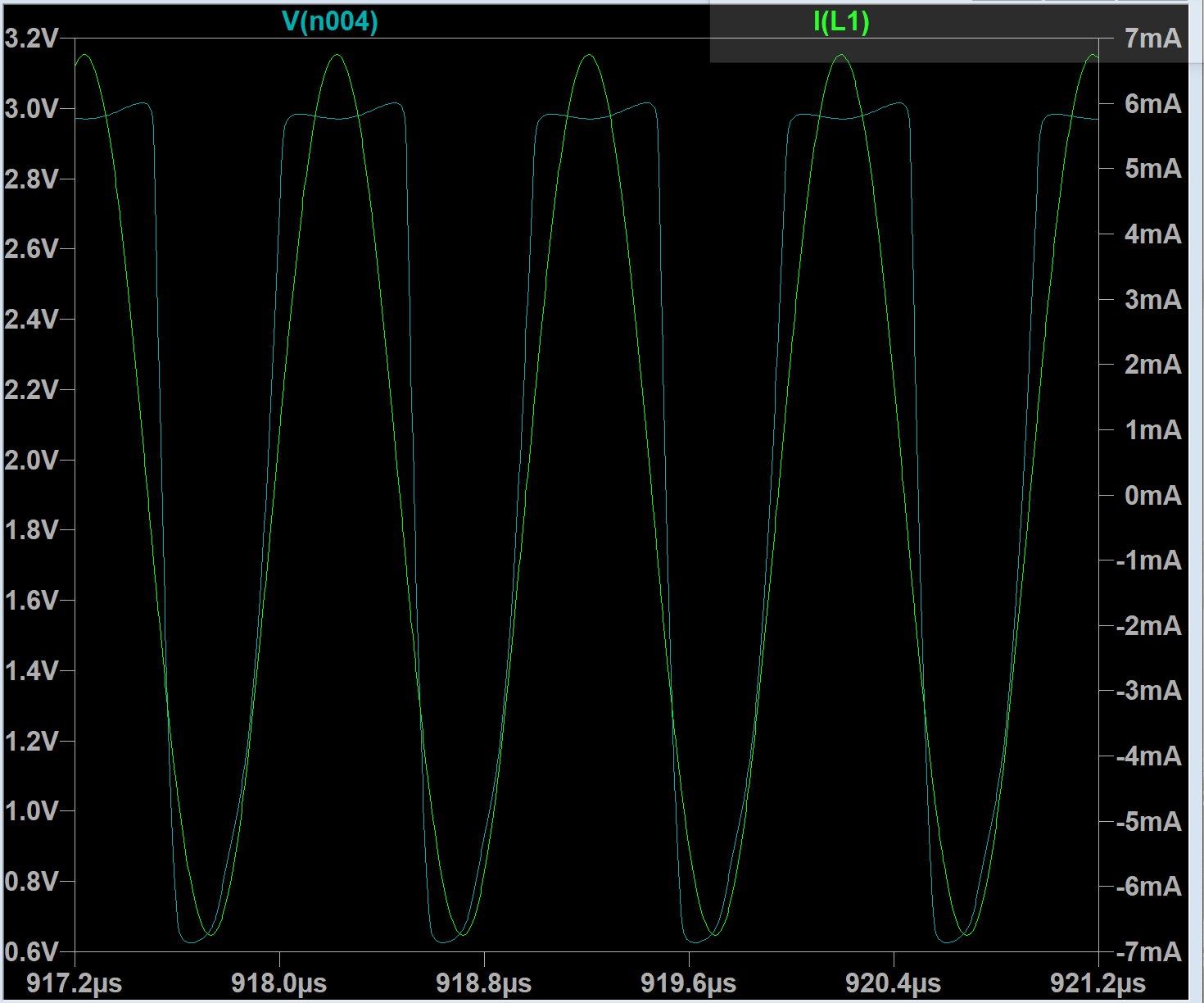Viewport: 1204px width, 1003px height.
Task: Click the -2mA right axis label
Action: 1149,625
